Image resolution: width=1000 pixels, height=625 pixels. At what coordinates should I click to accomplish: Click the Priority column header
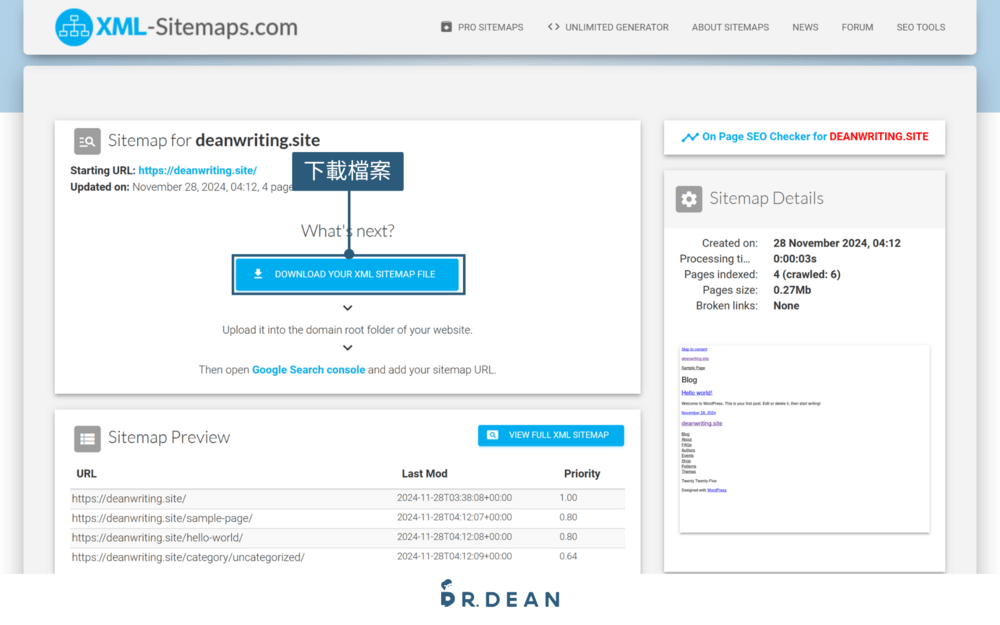point(582,474)
